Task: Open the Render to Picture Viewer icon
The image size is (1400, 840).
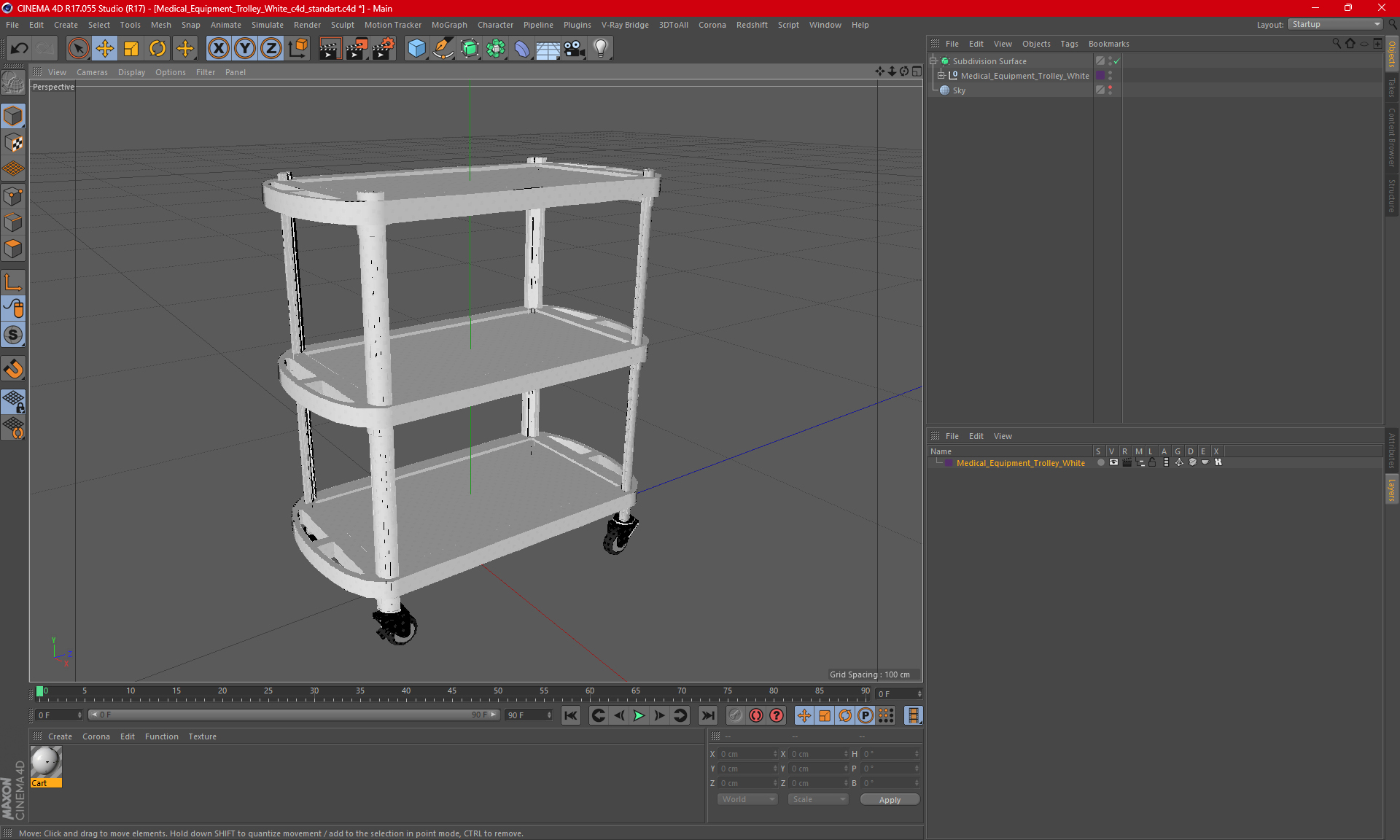Action: pyautogui.click(x=357, y=49)
